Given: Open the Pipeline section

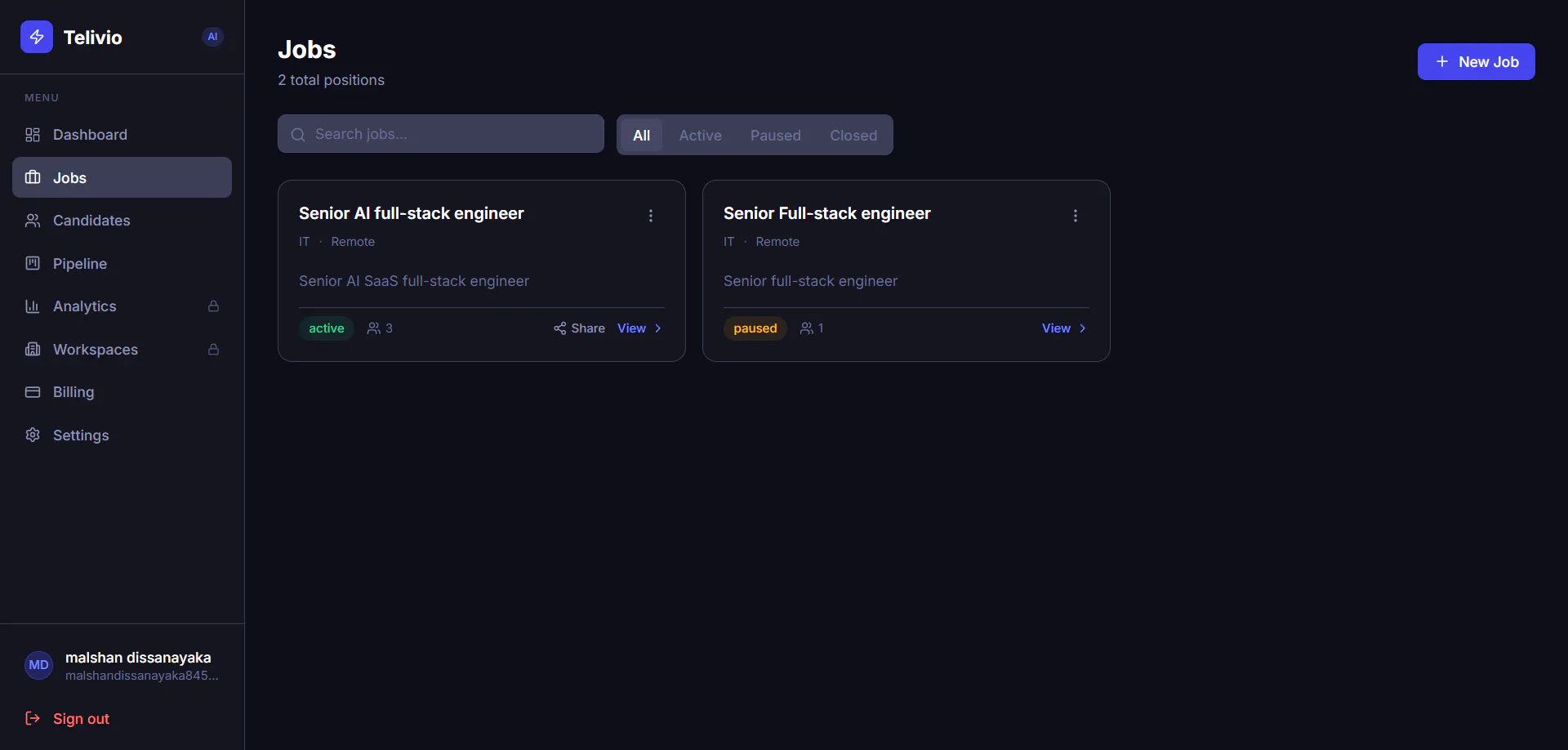Looking at the screenshot, I should tap(122, 263).
